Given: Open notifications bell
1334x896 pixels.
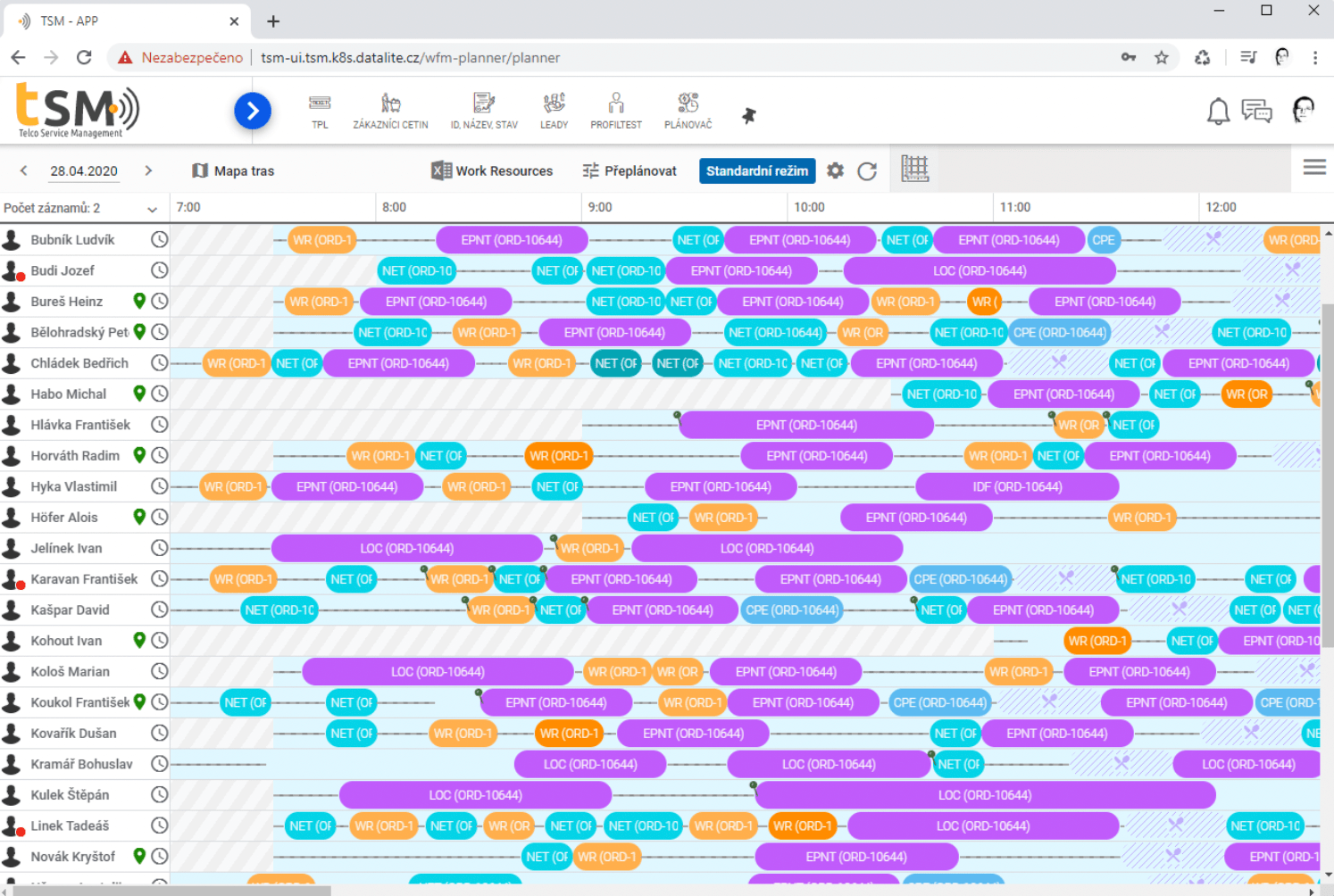Looking at the screenshot, I should 1218,112.
